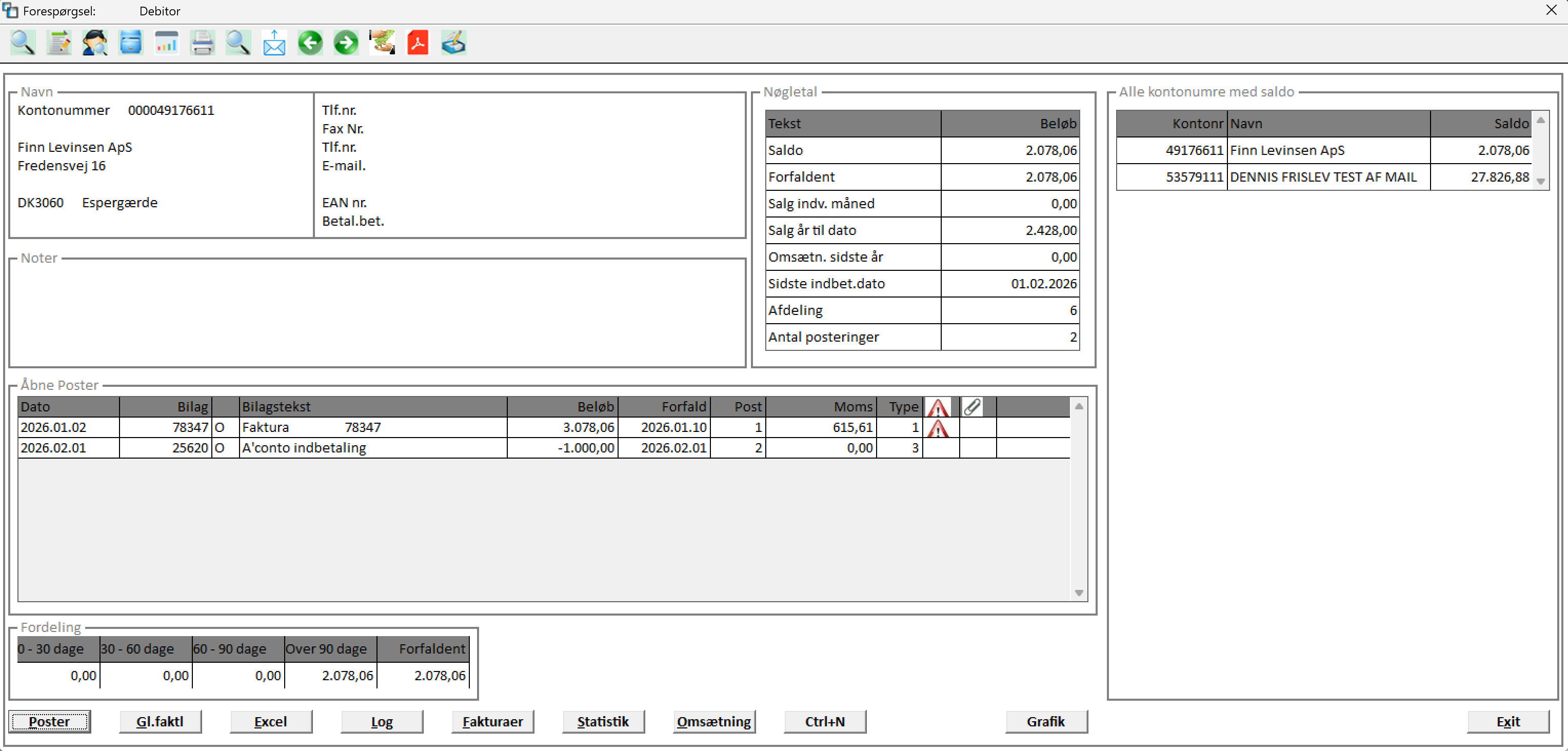1568x751 pixels.
Task: Click the person search customer lookup icon
Action: 94,43
